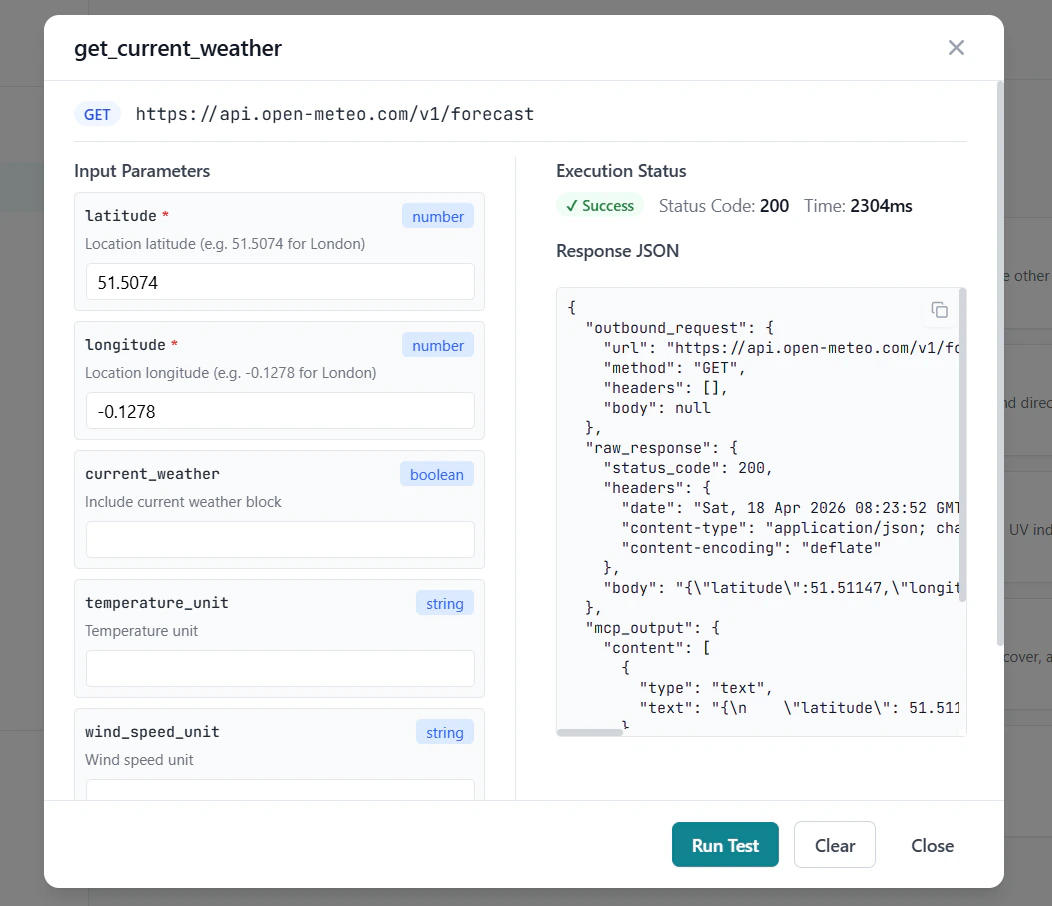Close the get_current_weather dialog with X

(956, 48)
